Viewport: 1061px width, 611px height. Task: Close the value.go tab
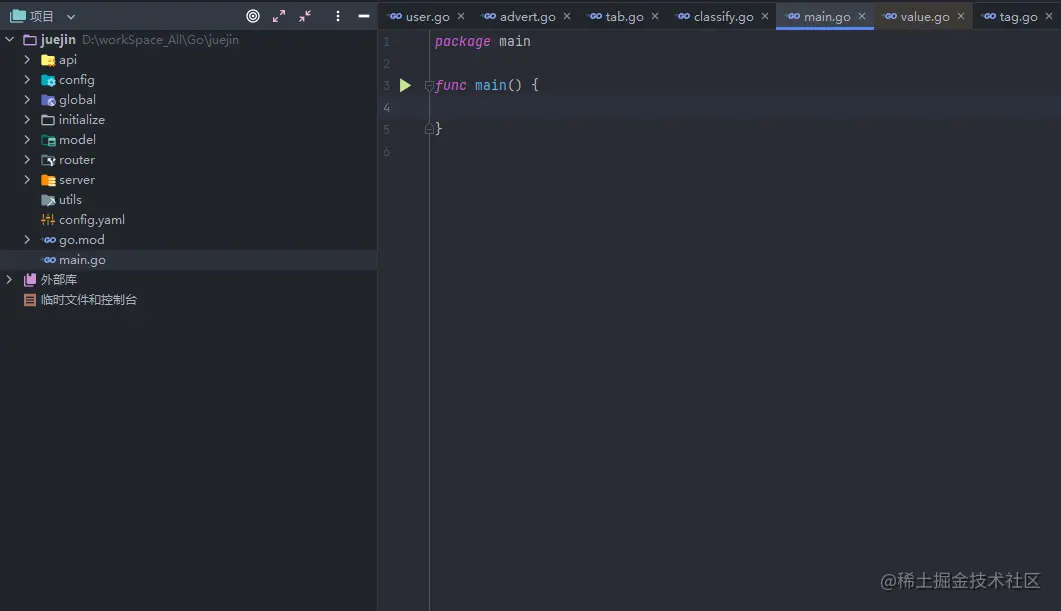960,16
